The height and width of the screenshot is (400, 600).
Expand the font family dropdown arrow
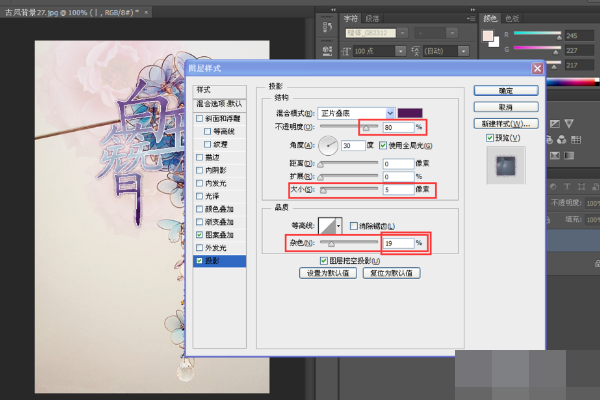402,33
